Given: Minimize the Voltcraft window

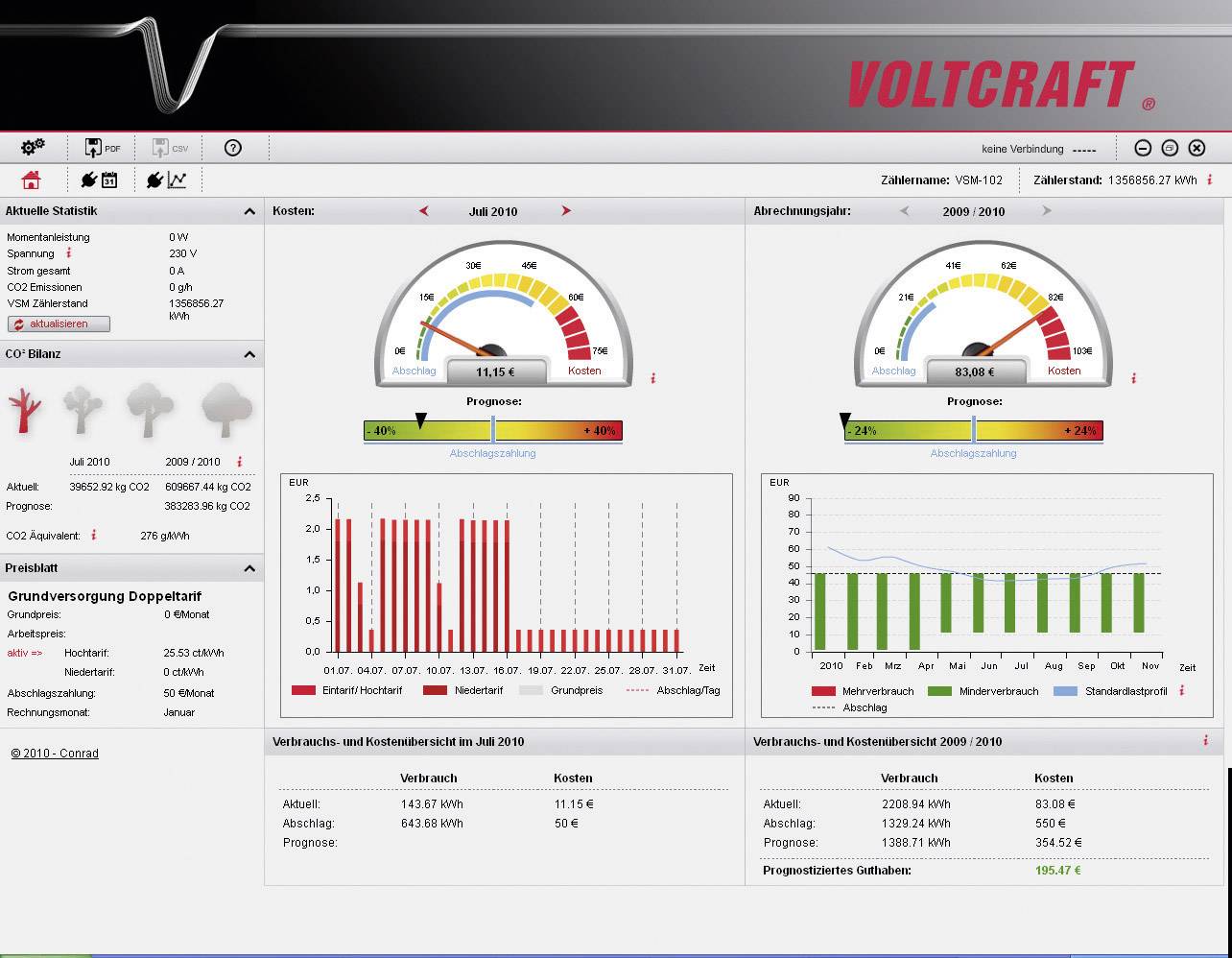Looking at the screenshot, I should point(1143,148).
